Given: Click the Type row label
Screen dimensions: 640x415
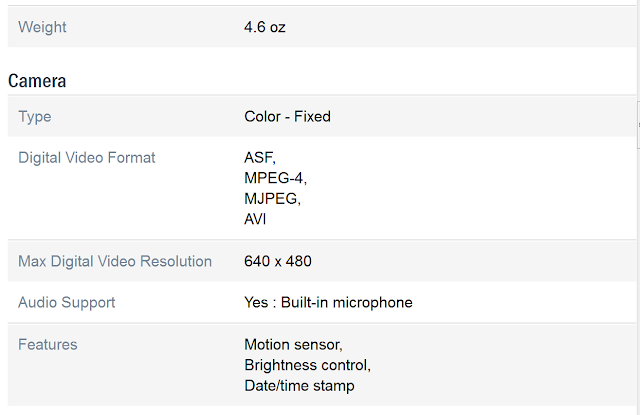Looking at the screenshot, I should pyautogui.click(x=35, y=116).
